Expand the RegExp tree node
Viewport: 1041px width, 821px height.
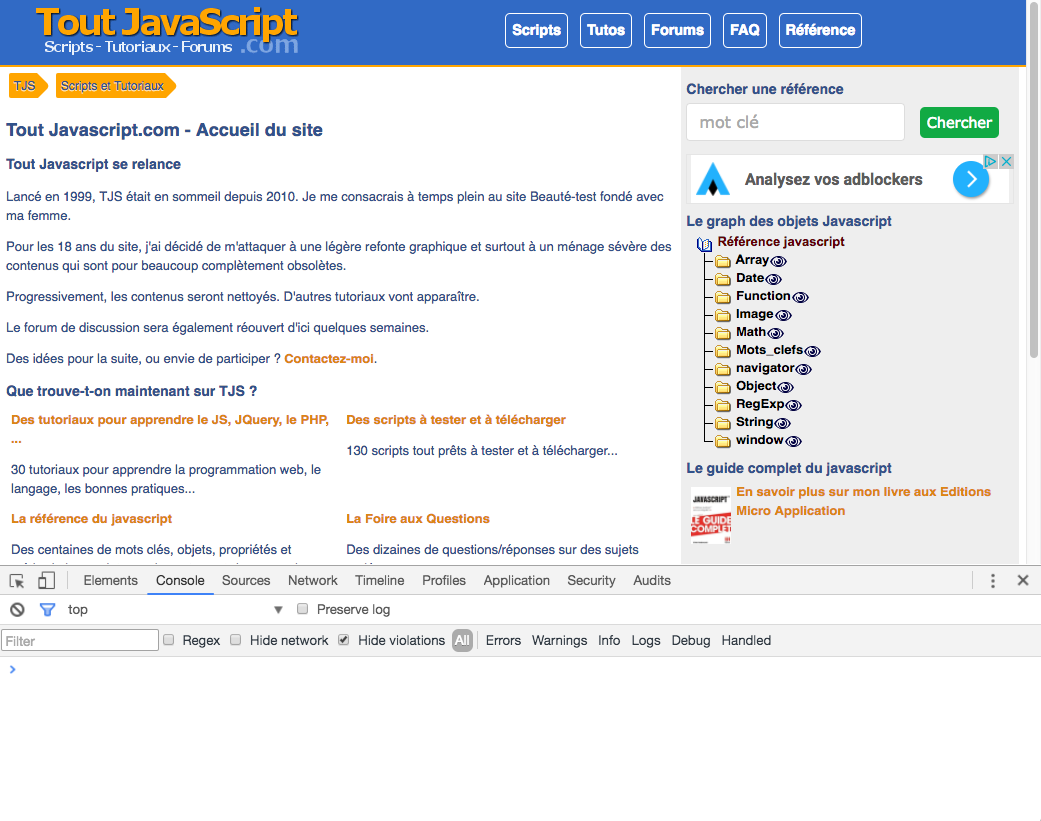(760, 404)
